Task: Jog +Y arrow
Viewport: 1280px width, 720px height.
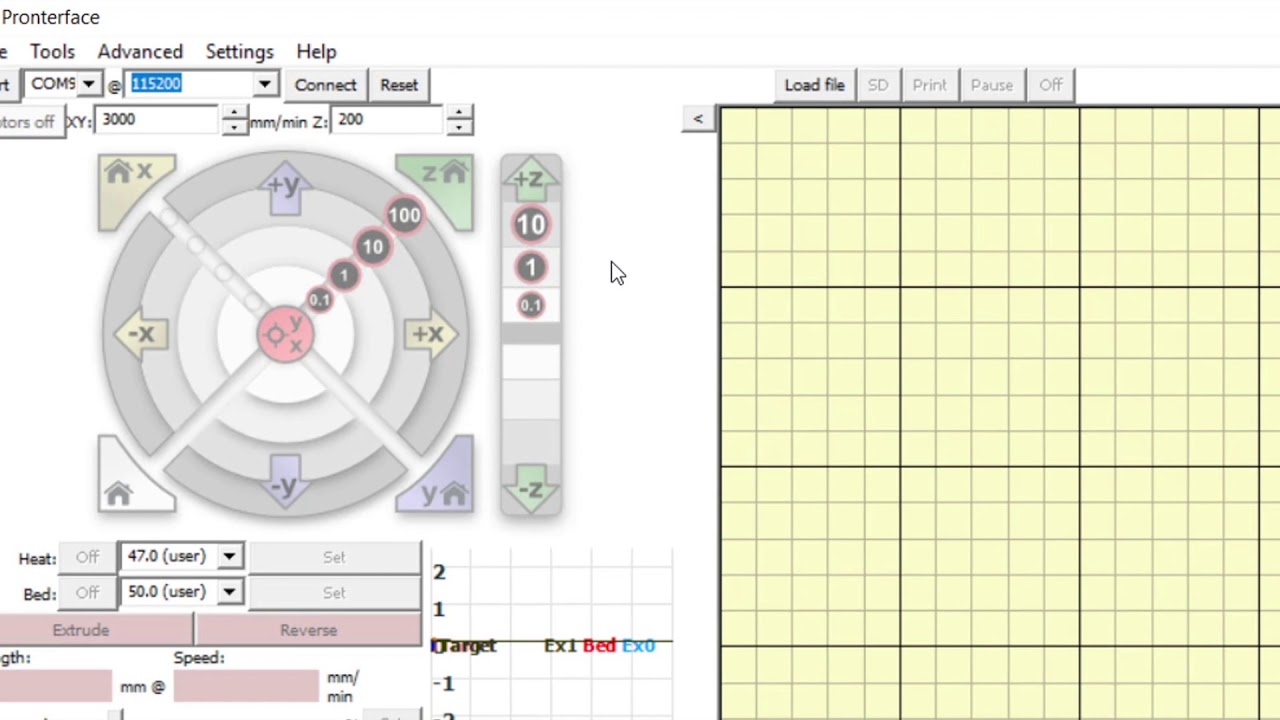Action: tap(285, 190)
